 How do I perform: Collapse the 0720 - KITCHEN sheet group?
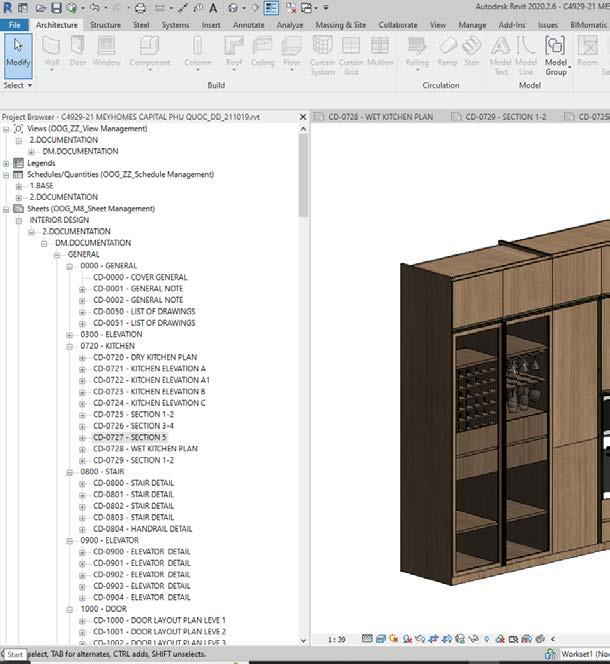[71, 346]
